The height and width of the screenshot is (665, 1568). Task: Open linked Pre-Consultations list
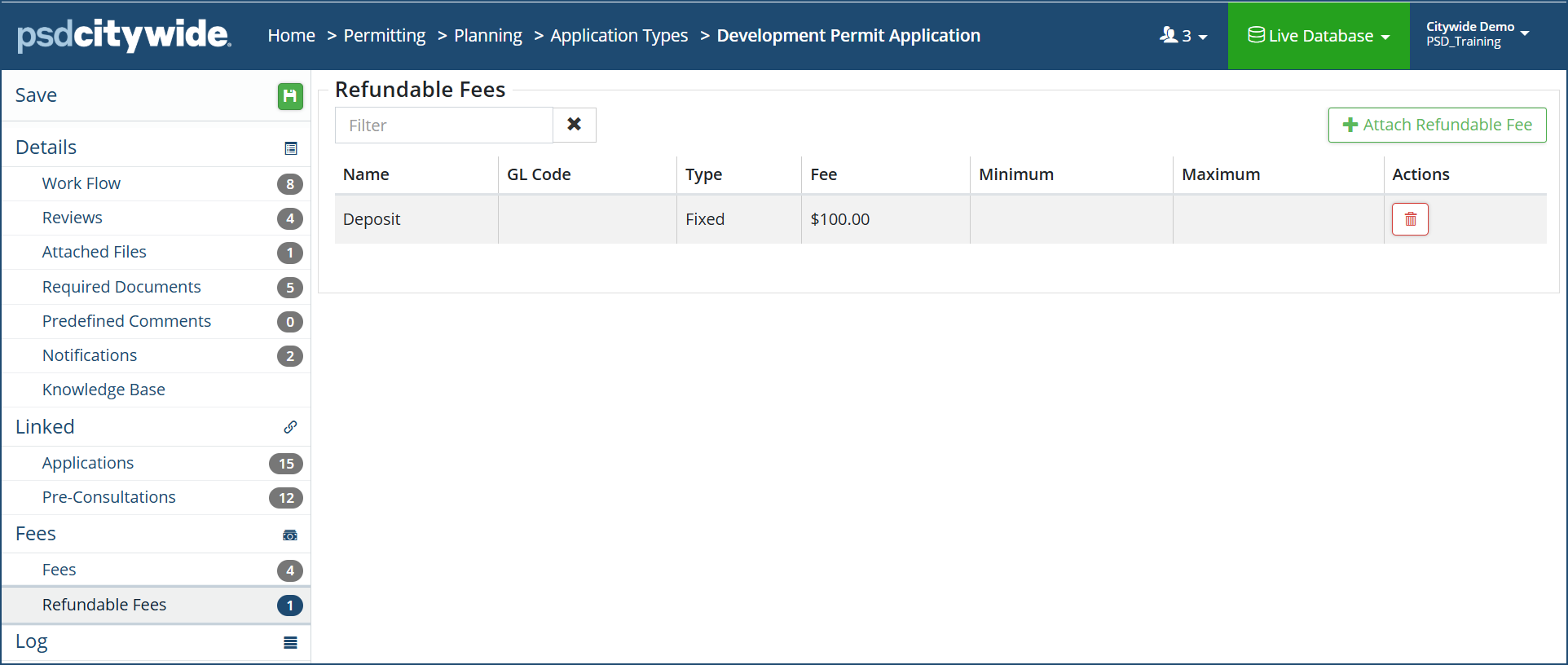click(109, 497)
